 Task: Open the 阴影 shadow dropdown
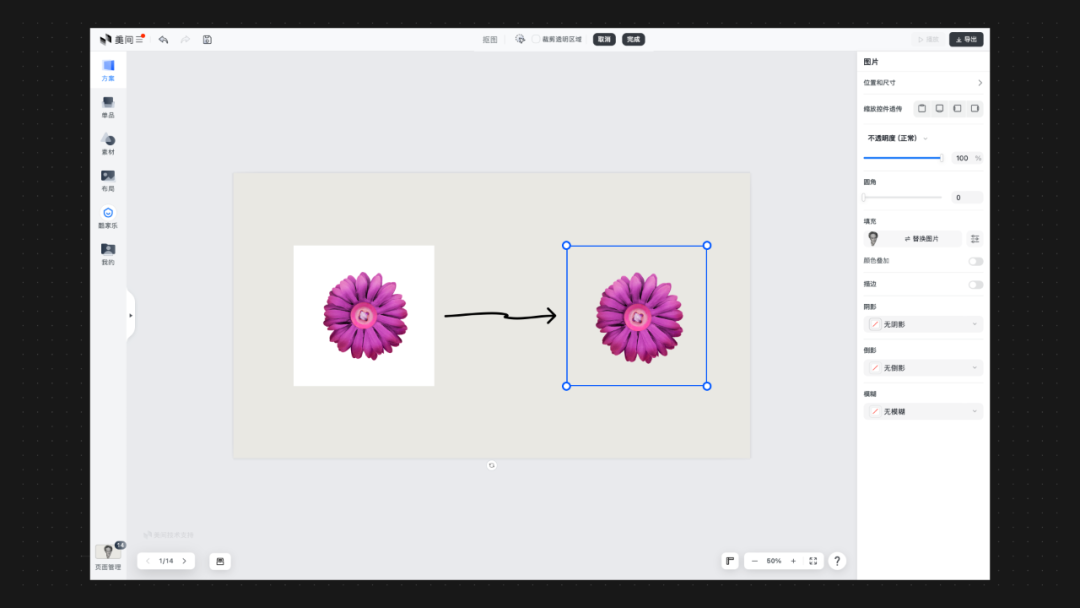click(x=923, y=325)
